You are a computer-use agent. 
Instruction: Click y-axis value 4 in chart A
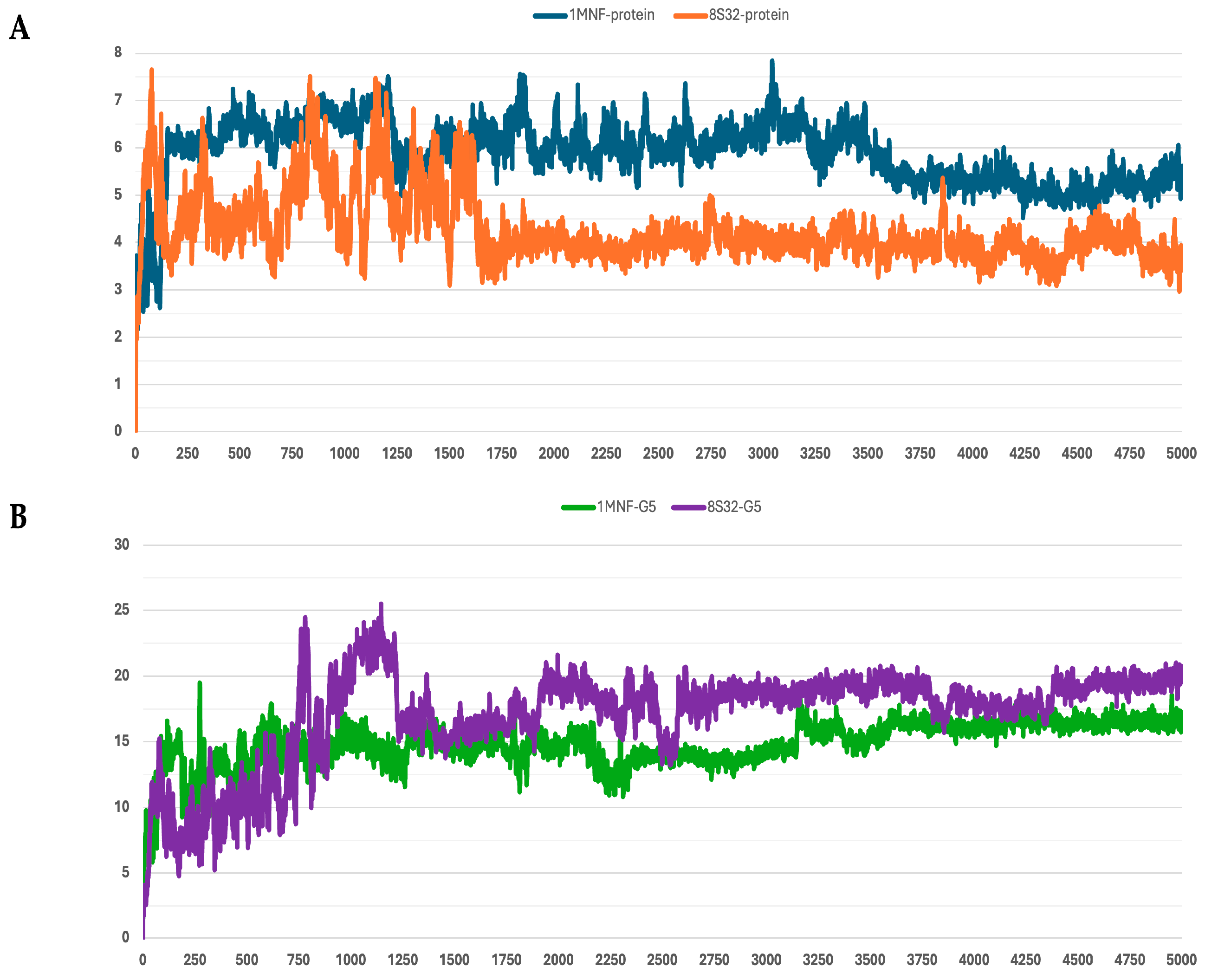pyautogui.click(x=118, y=241)
